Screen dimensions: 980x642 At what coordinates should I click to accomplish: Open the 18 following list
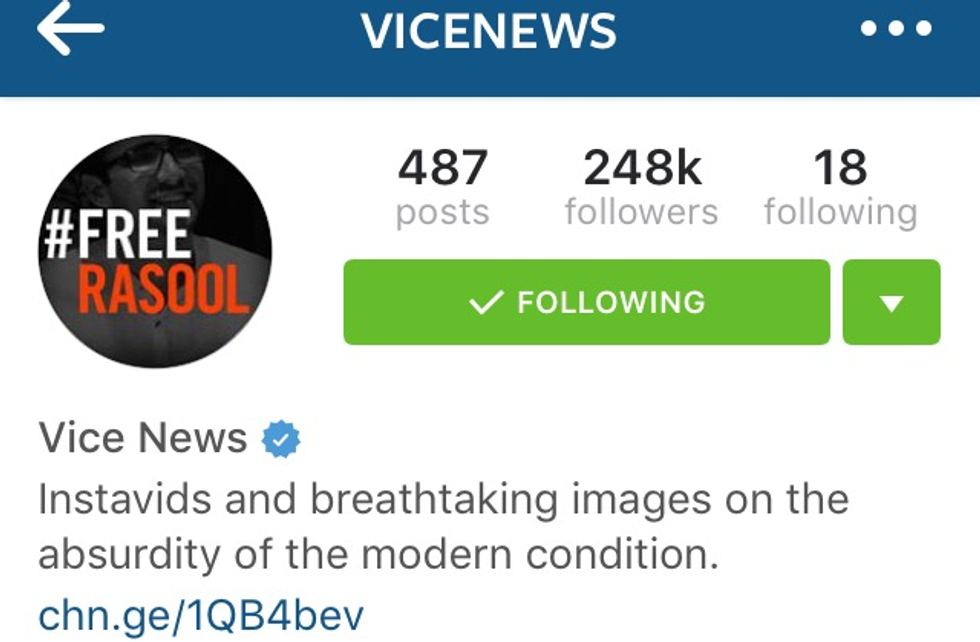[841, 186]
